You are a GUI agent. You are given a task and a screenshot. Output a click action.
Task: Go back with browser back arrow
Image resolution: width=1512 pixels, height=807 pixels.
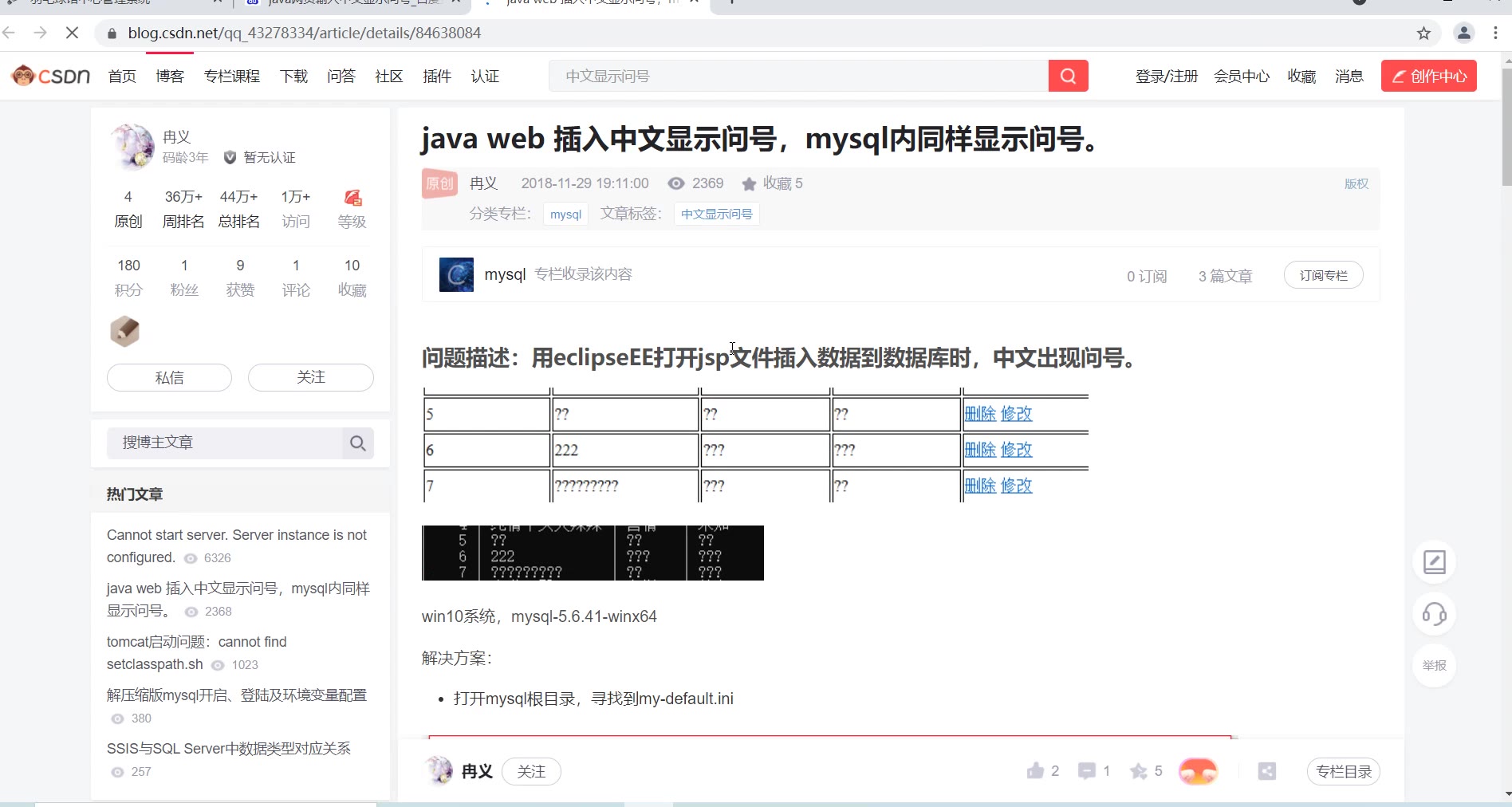(10, 33)
